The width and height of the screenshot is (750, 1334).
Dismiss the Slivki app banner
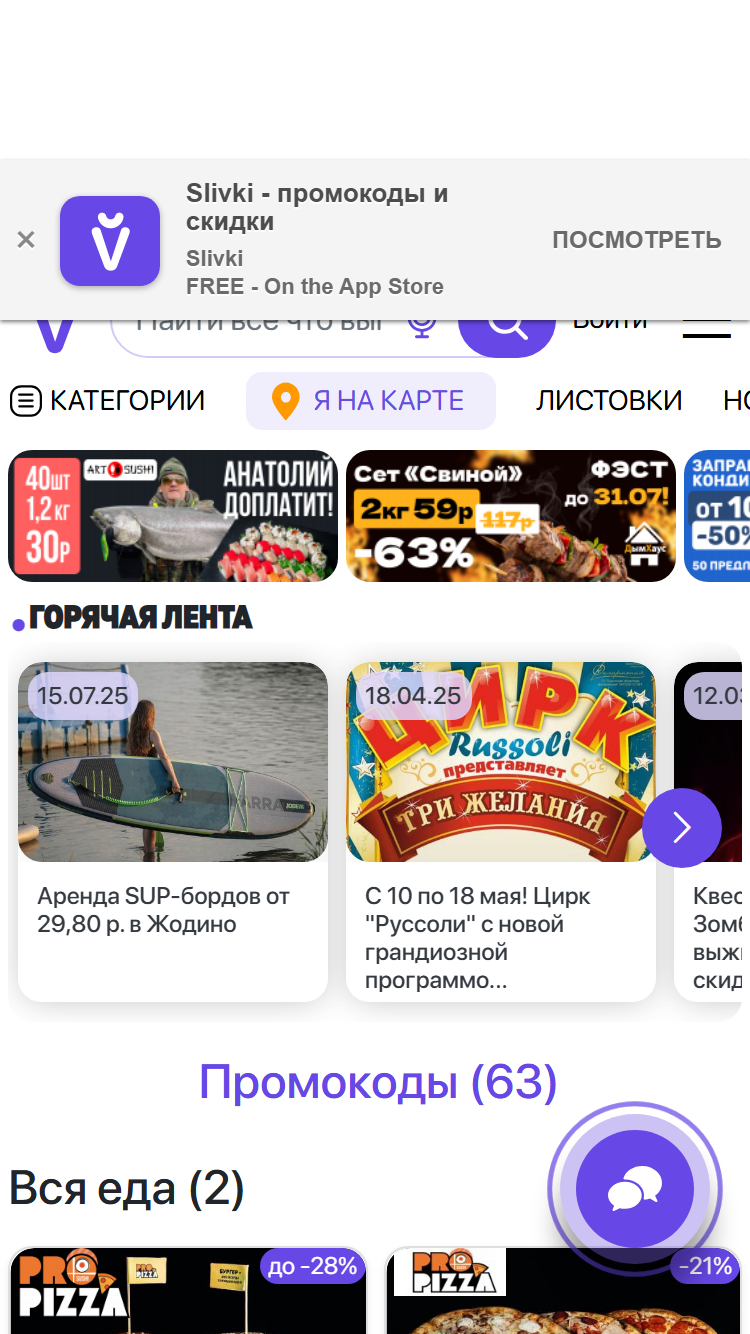pos(26,240)
